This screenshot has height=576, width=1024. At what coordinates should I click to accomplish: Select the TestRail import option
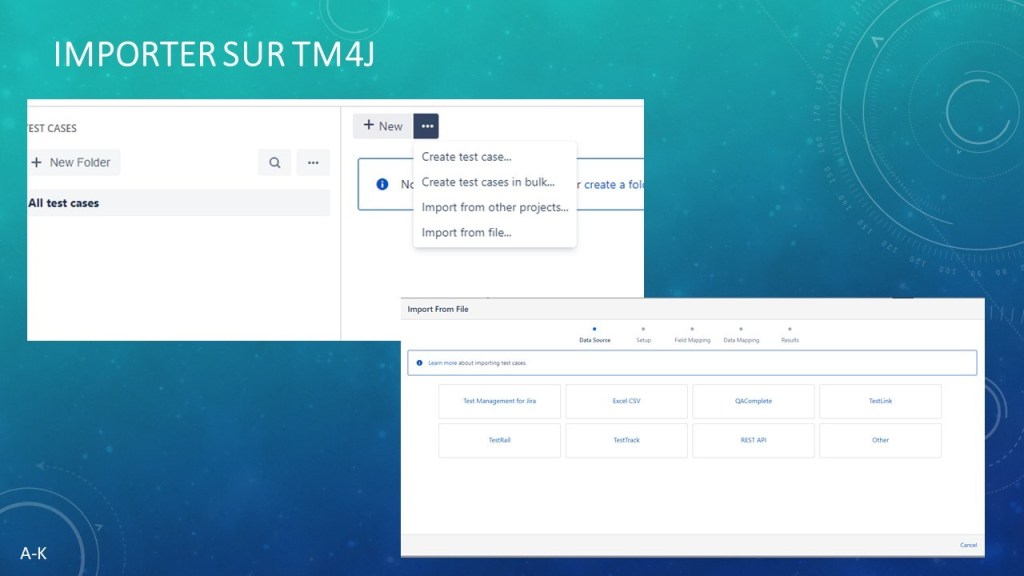499,440
